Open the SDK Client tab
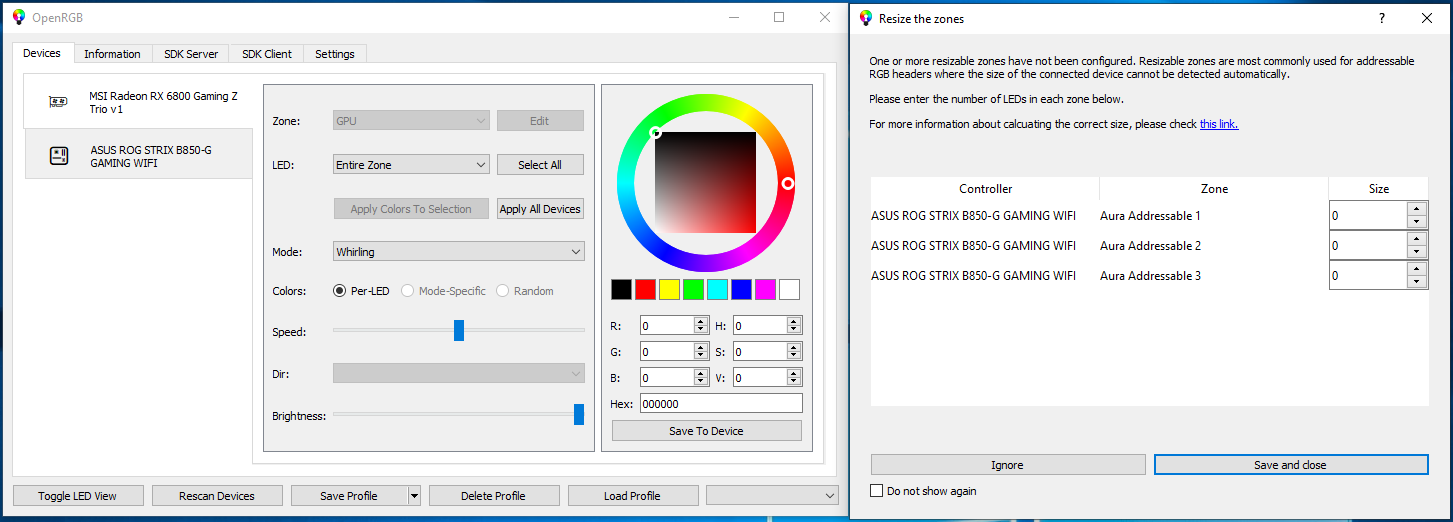The width and height of the screenshot is (1453, 522). 267,54
